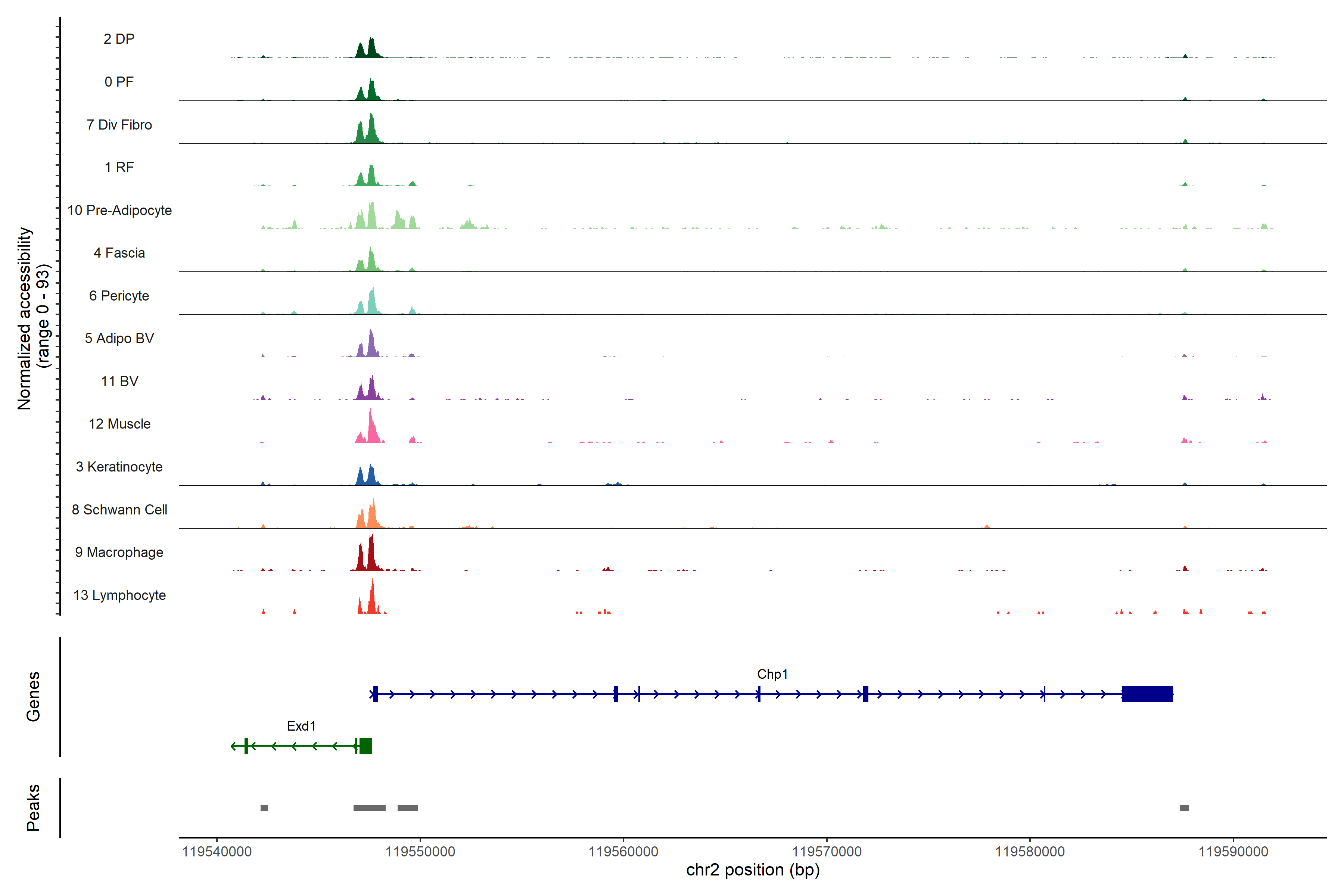Click the 13 Lymphocyte track label
This screenshot has height=896, width=1344.
pyautogui.click(x=119, y=595)
